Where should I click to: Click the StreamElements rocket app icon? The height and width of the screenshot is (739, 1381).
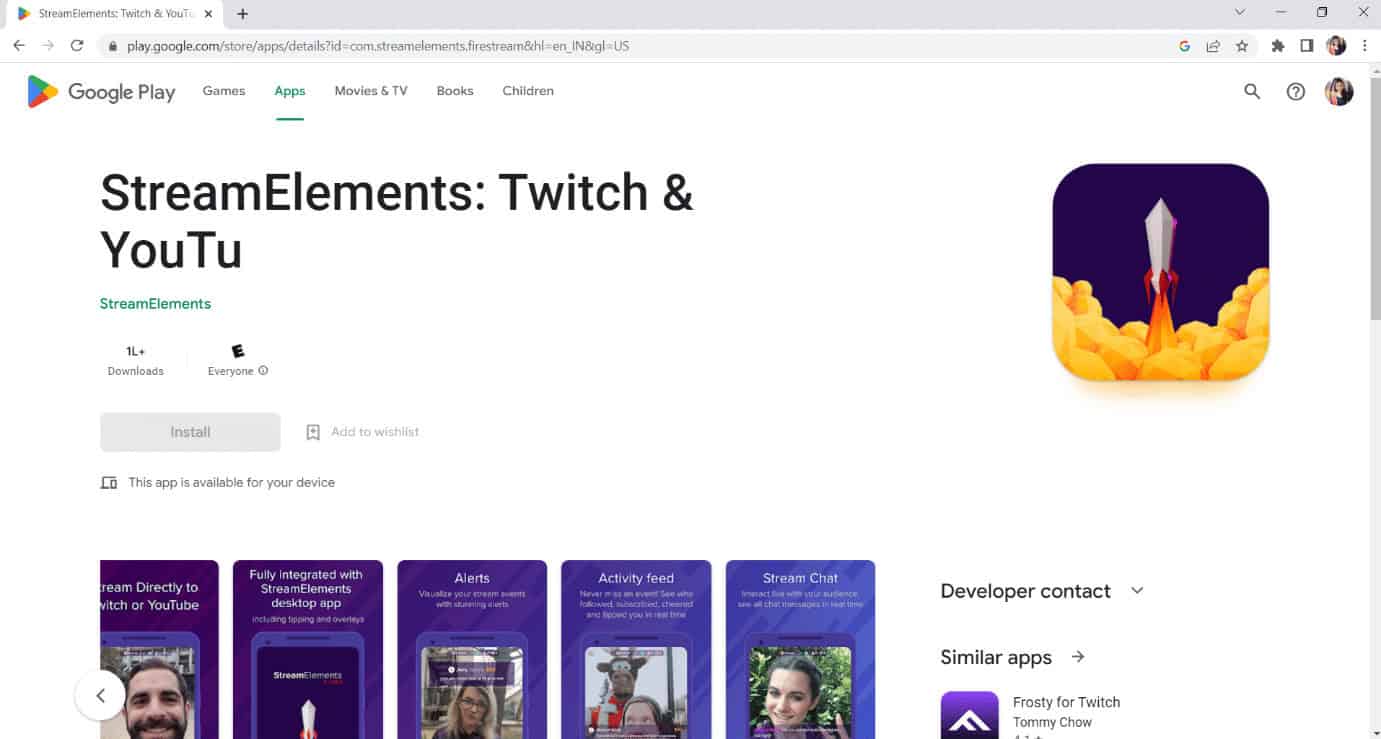point(1160,271)
